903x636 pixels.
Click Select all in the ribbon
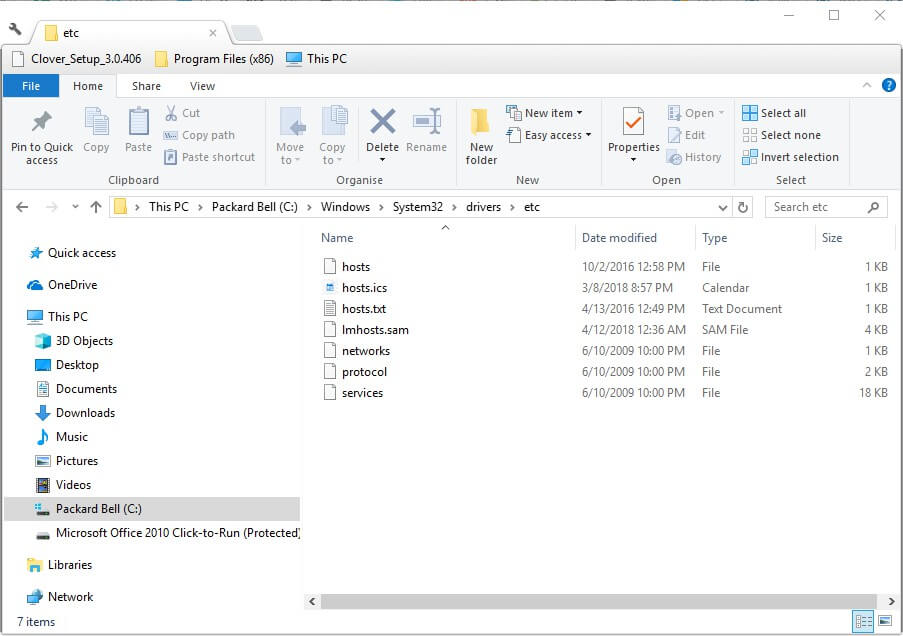pyautogui.click(x=774, y=113)
